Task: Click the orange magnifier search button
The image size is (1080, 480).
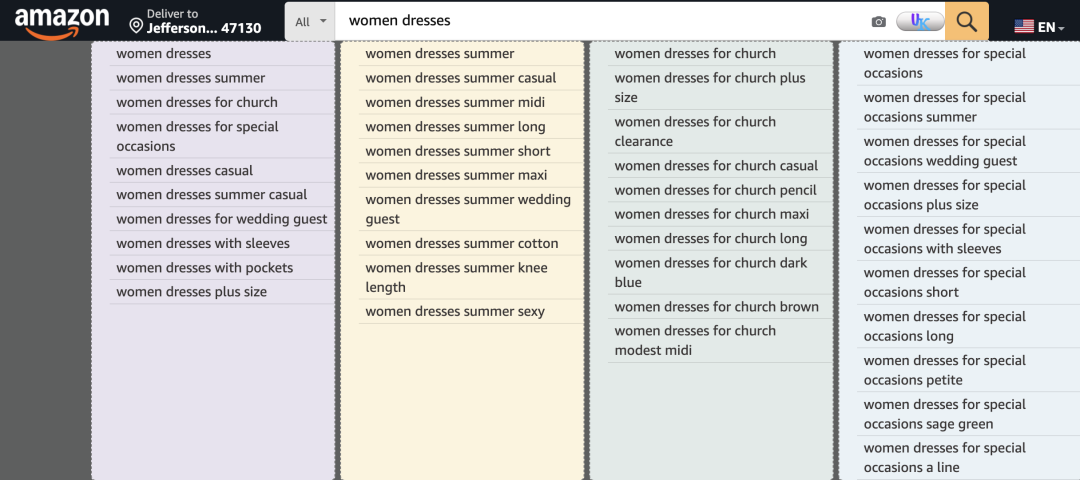Action: click(x=966, y=22)
